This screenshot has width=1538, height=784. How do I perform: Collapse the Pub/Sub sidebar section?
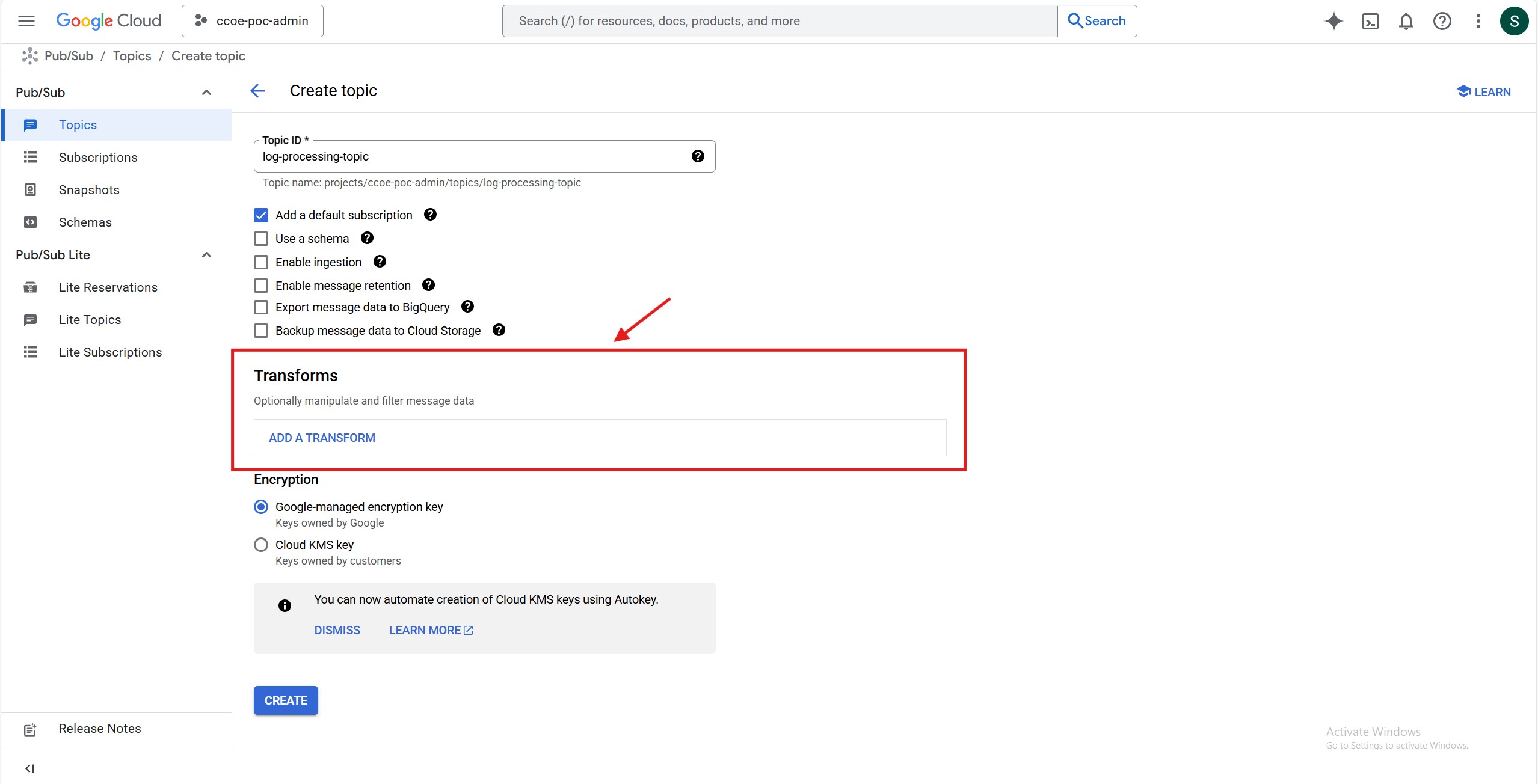[206, 93]
